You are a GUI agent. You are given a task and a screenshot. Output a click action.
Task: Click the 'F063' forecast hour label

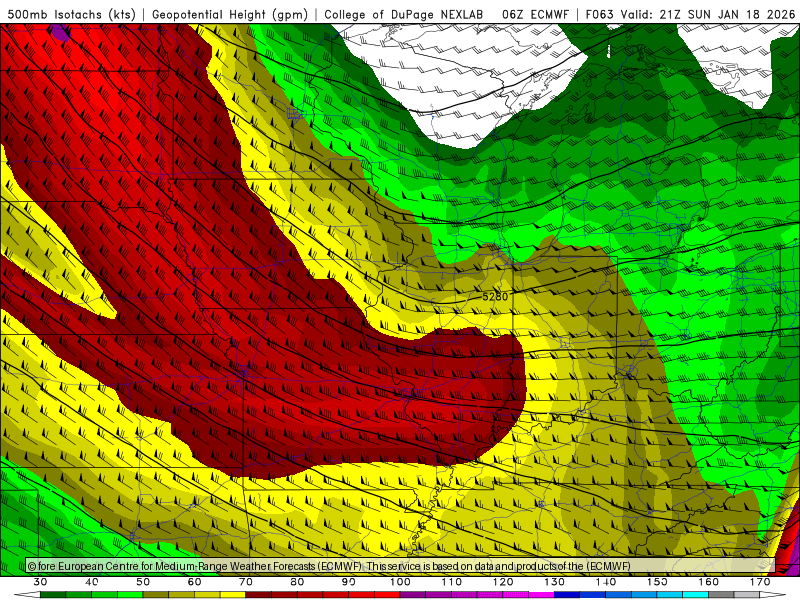tap(599, 14)
